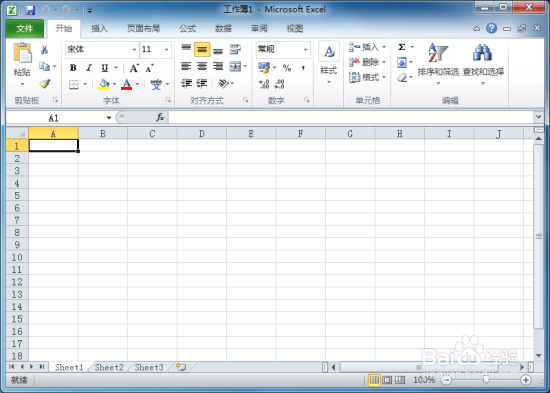Select column D header
The height and width of the screenshot is (393, 550).
(x=202, y=133)
